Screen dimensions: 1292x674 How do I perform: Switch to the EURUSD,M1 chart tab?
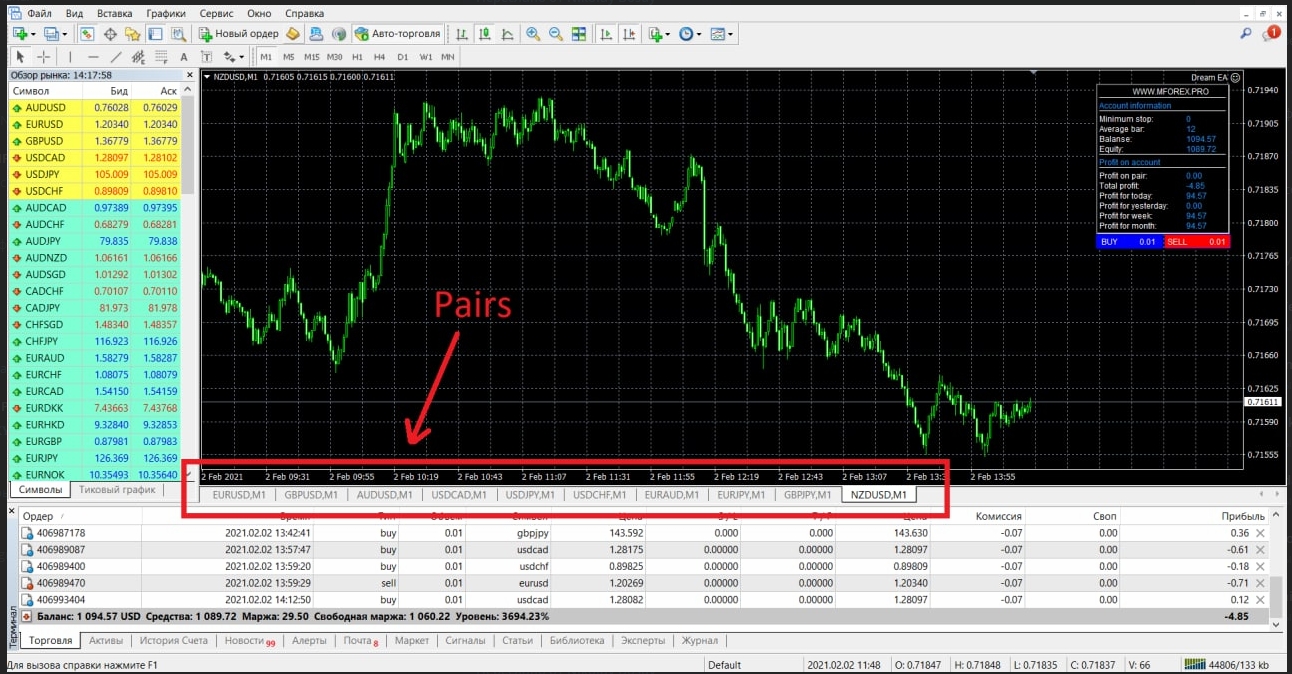click(239, 494)
